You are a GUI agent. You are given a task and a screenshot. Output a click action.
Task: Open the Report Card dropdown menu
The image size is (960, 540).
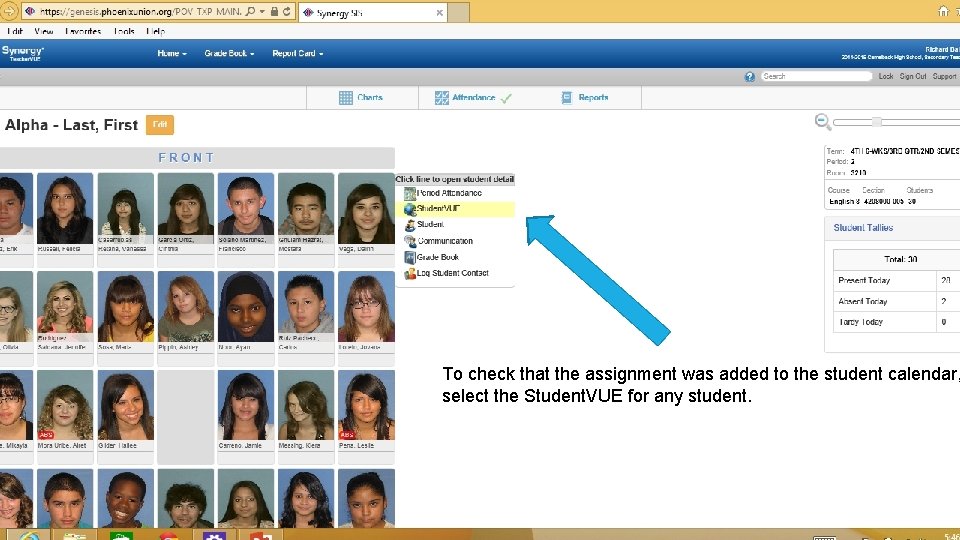[298, 53]
